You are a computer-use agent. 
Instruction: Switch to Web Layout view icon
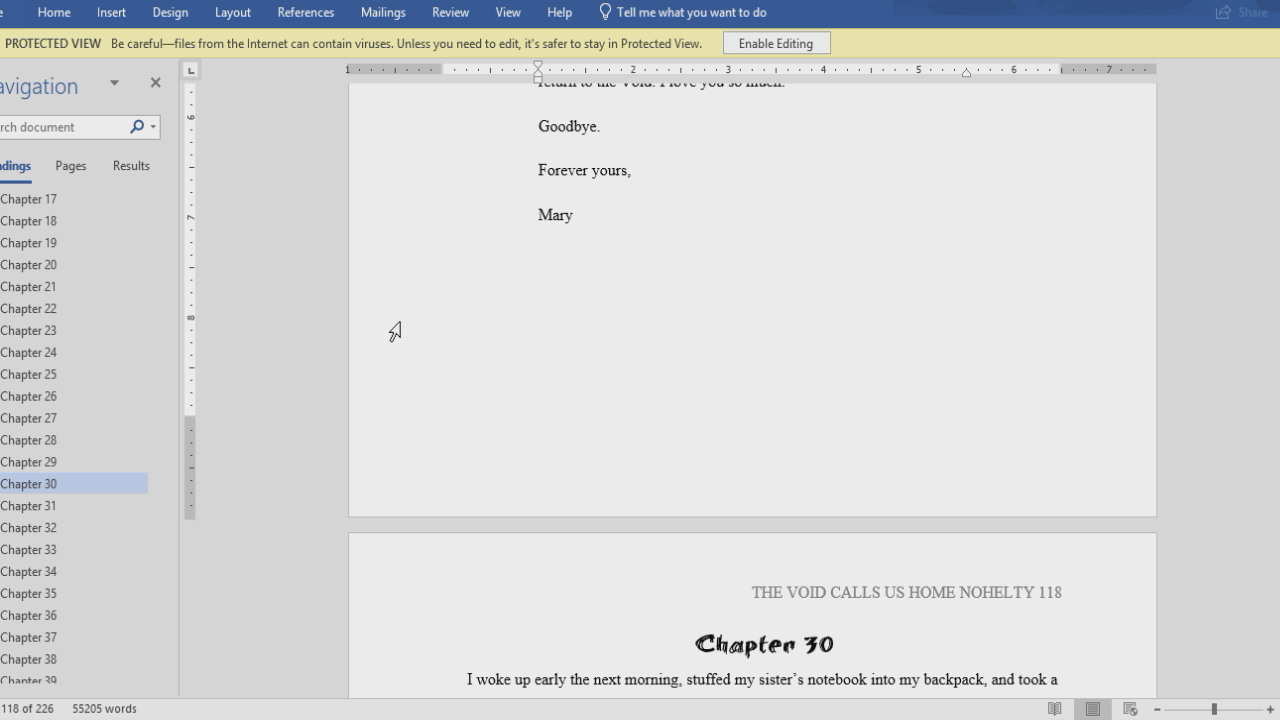tap(1131, 709)
